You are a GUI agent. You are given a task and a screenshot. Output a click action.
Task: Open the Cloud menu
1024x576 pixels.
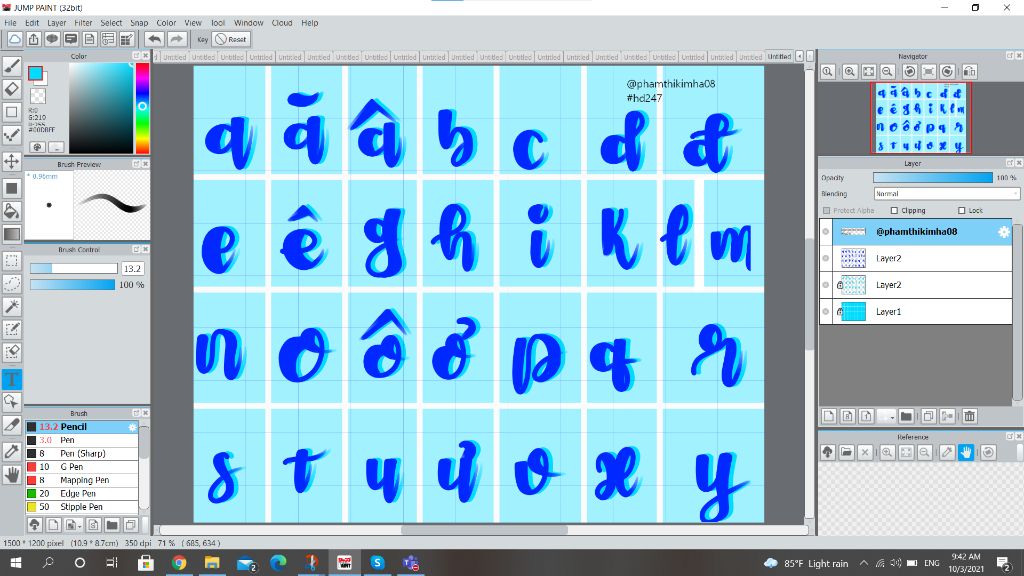coord(282,23)
